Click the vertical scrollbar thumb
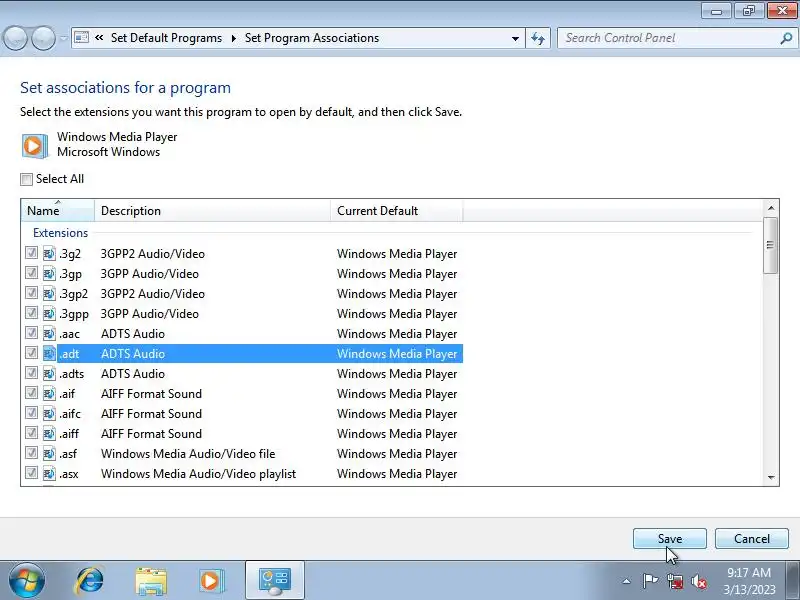Image resolution: width=800 pixels, height=600 pixels. [x=770, y=245]
